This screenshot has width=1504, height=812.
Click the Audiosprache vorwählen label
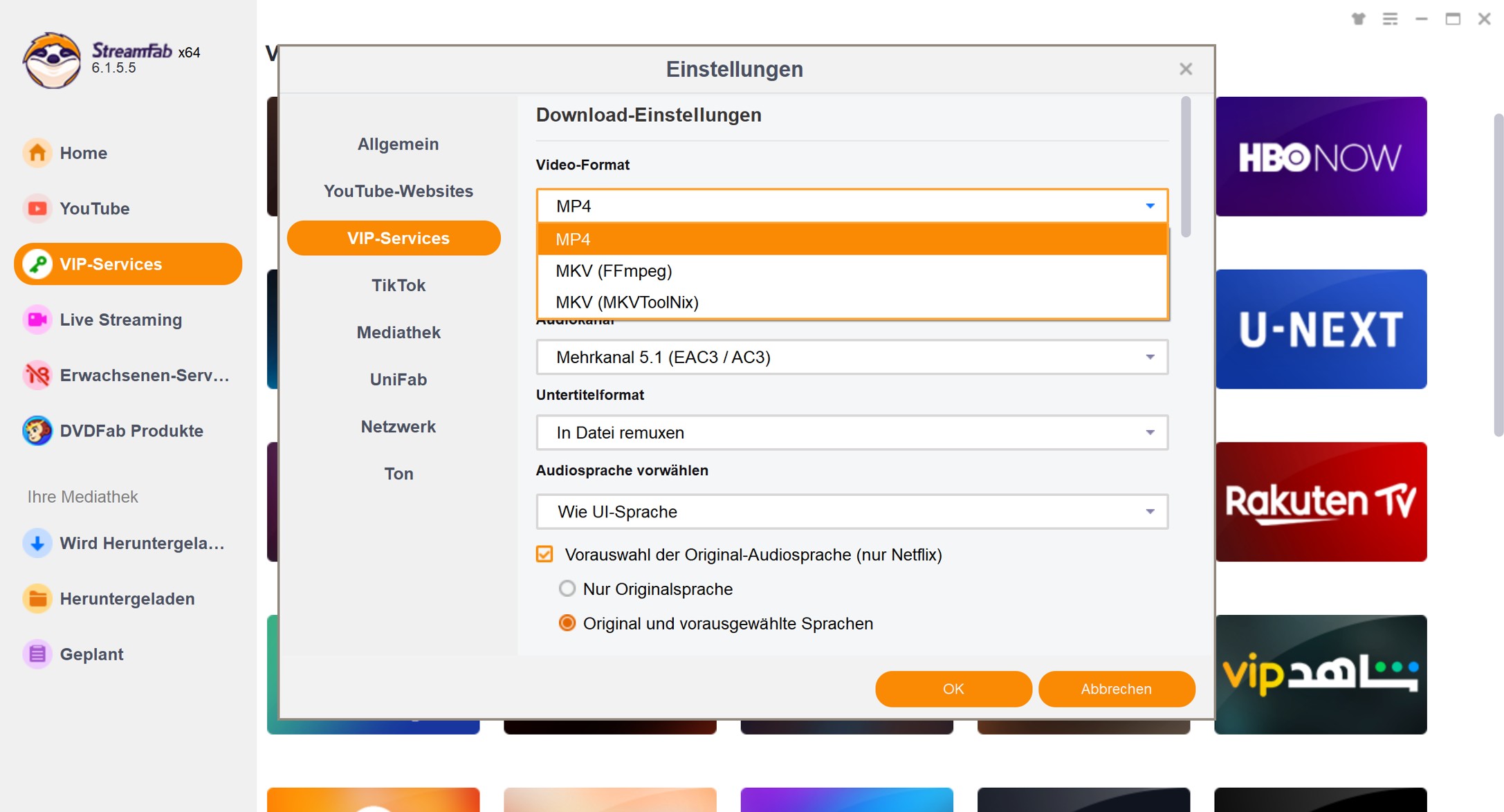point(622,470)
